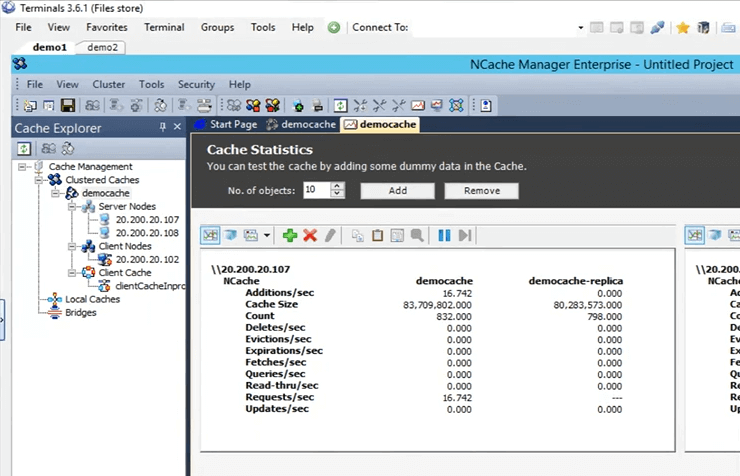Collapse the Clustered Caches tree node
The width and height of the screenshot is (740, 476).
39,180
